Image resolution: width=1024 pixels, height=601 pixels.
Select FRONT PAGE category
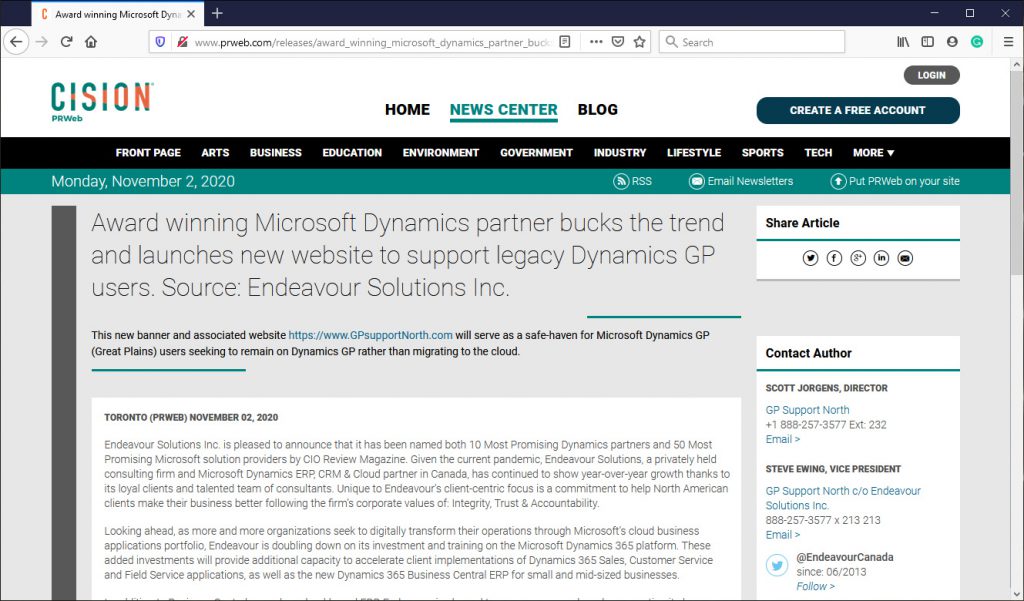tap(148, 152)
